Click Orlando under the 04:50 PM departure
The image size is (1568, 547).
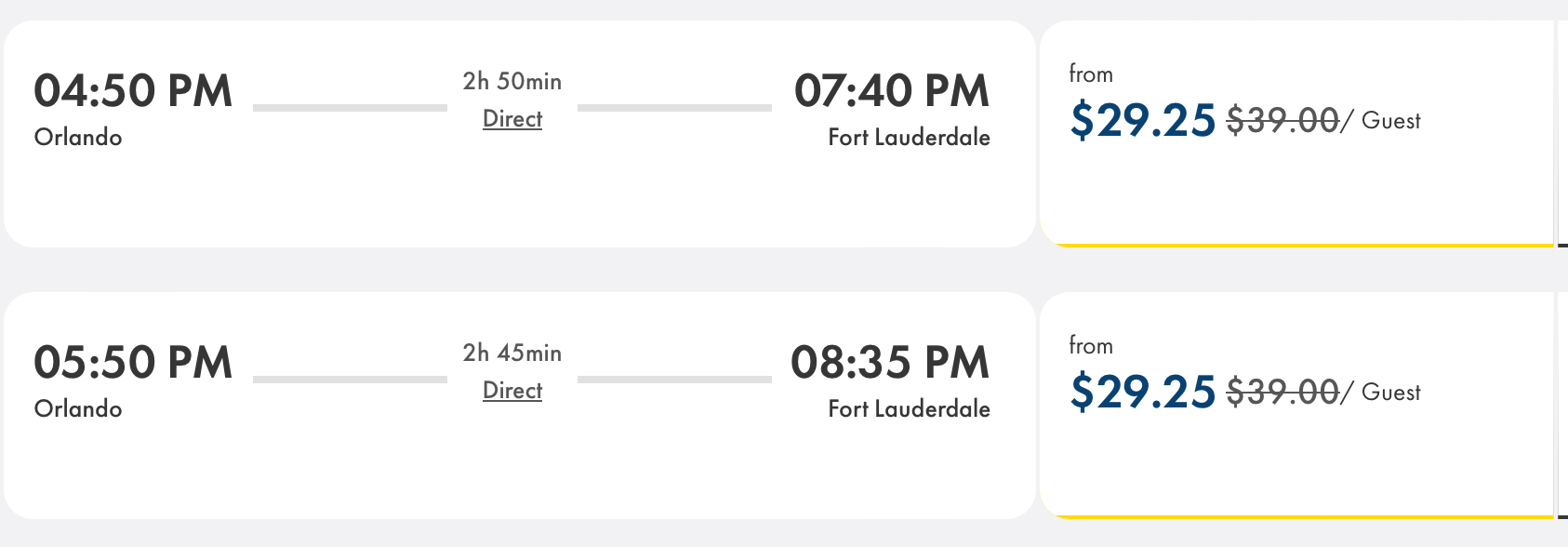(78, 138)
